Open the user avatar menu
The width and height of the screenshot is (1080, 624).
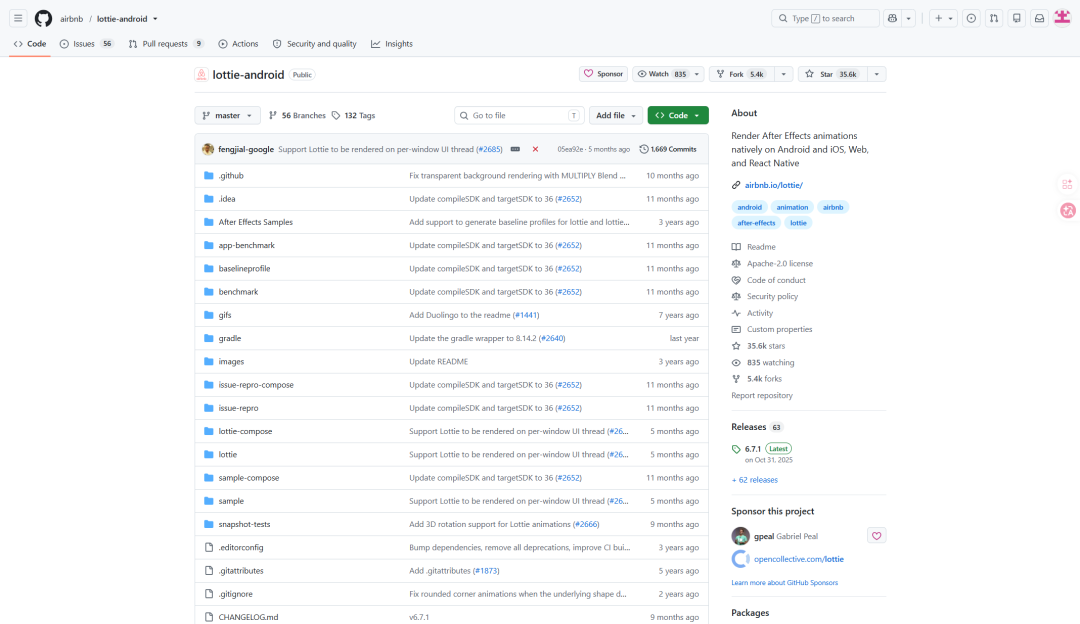pyautogui.click(x=1062, y=19)
